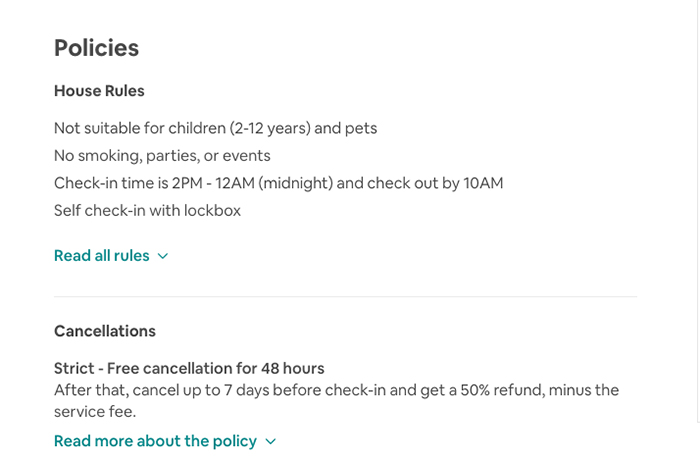Click the words 'service fee.'
This screenshot has height=461, width=700.
[95, 411]
